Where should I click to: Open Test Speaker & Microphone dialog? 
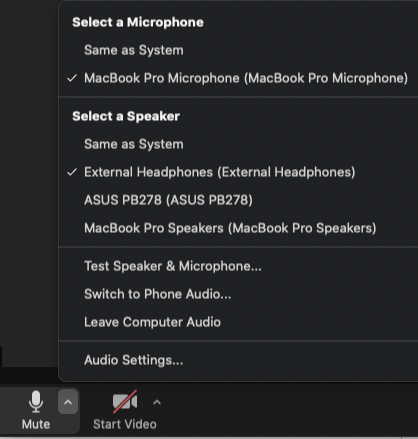[173, 266]
